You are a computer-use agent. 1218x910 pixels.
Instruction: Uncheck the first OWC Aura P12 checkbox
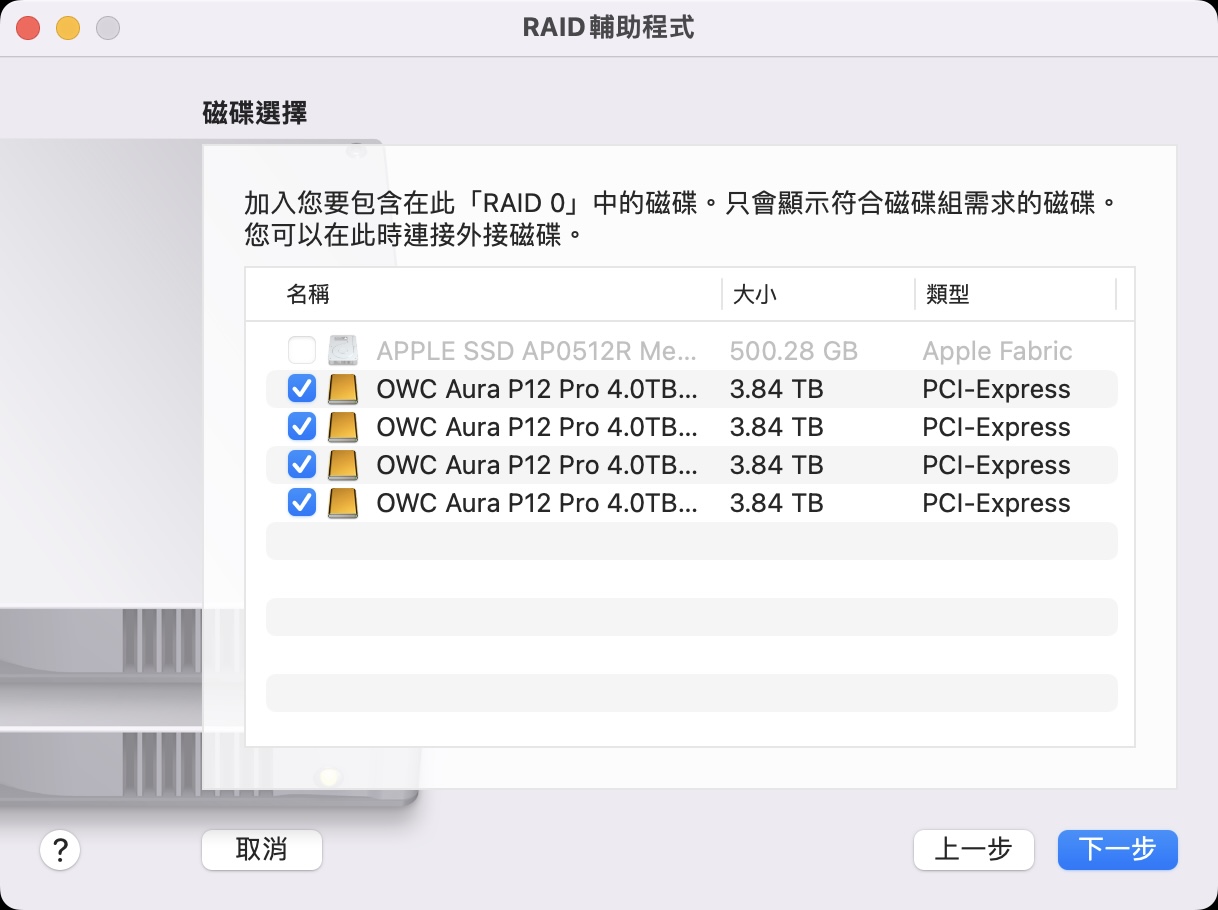(x=301, y=389)
